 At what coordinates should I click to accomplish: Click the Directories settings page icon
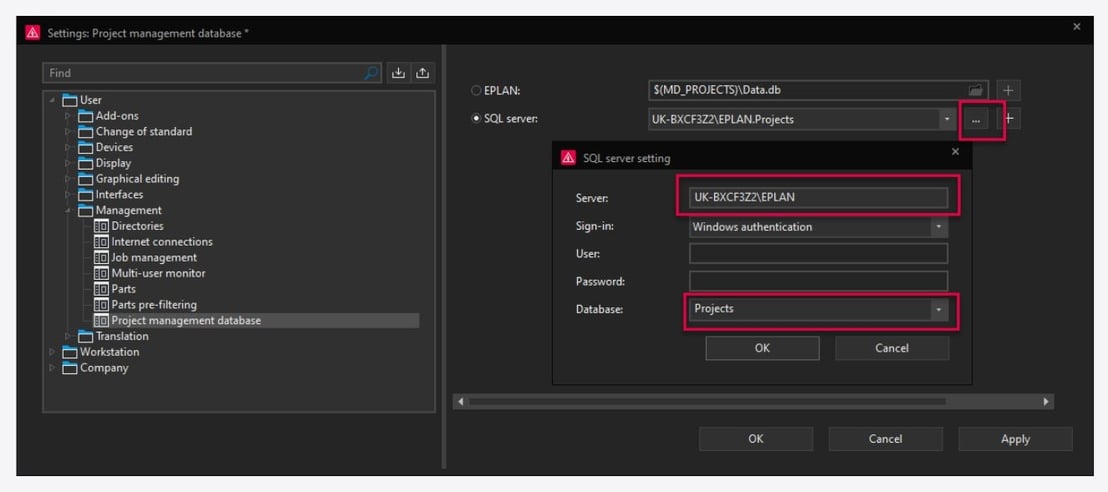click(101, 226)
